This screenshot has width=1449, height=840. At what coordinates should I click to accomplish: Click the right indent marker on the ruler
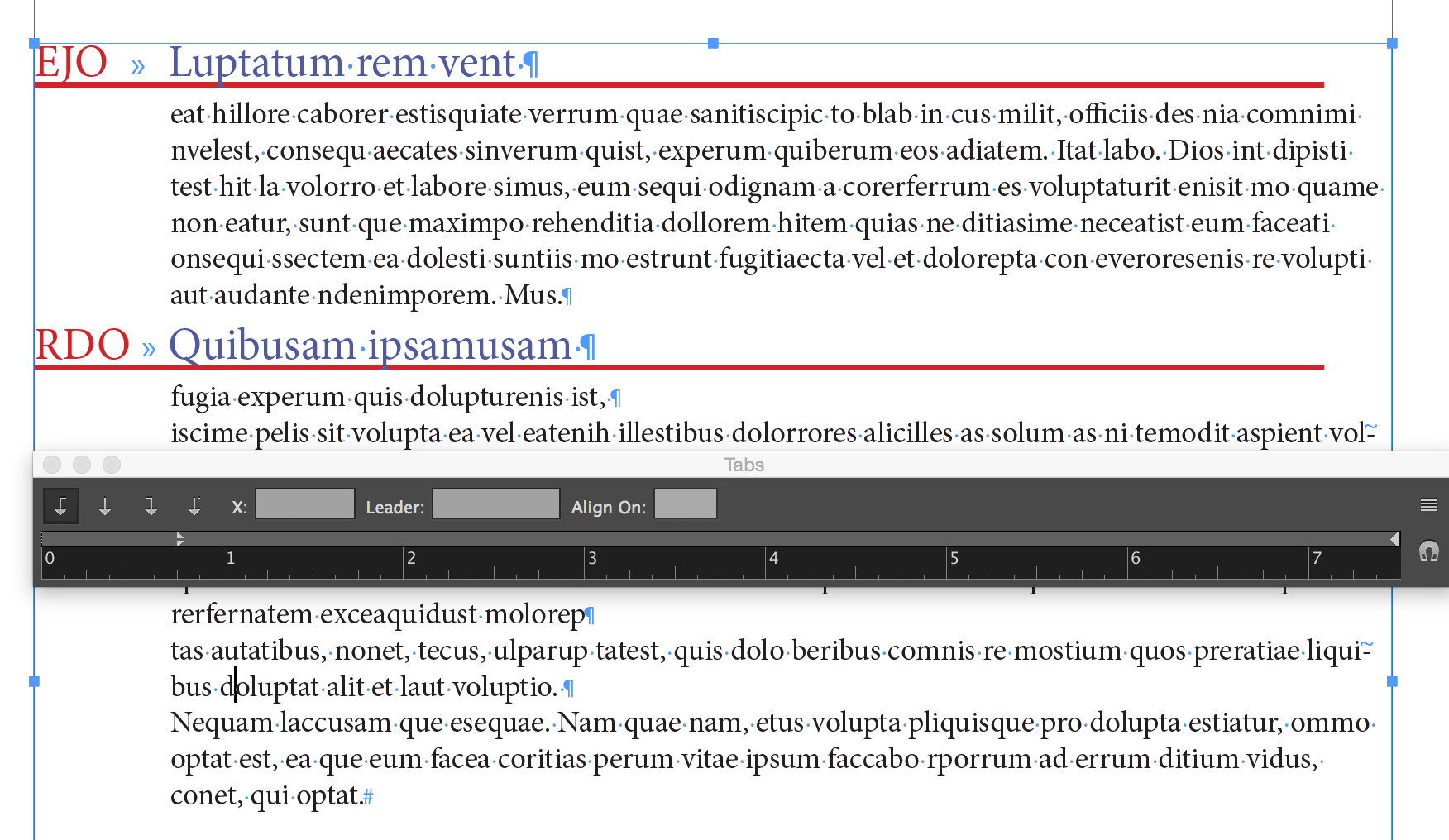pyautogui.click(x=1394, y=539)
